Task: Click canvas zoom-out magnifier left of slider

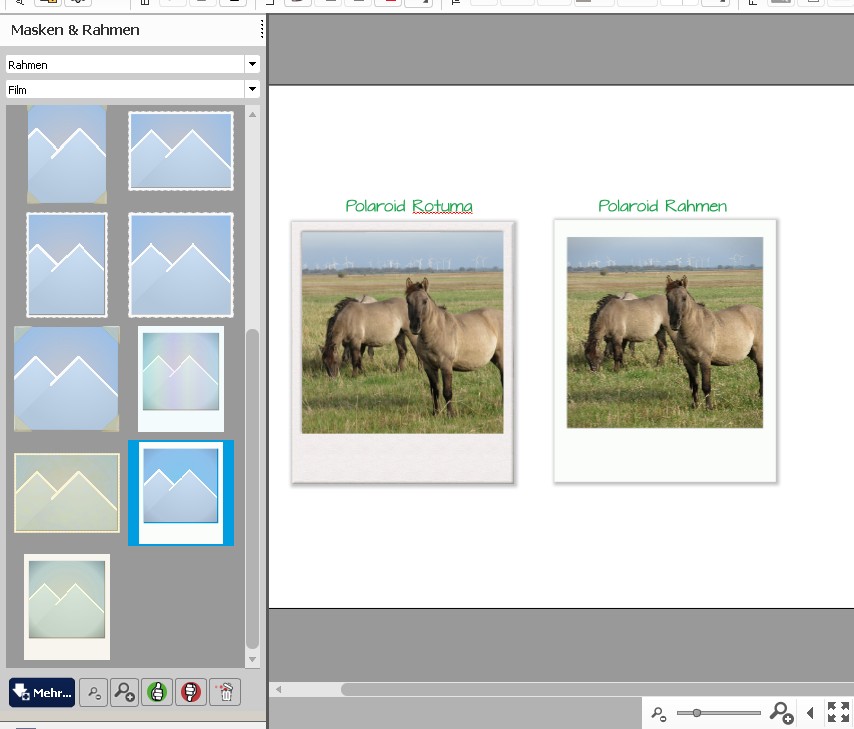Action: [658, 714]
